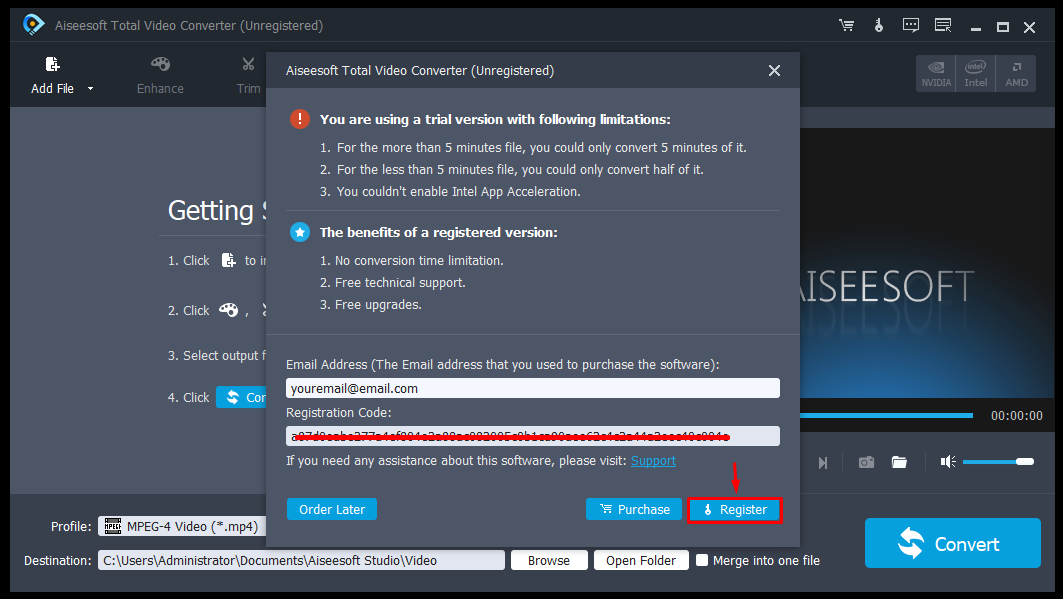Toggle AMD acceleration

(1016, 73)
